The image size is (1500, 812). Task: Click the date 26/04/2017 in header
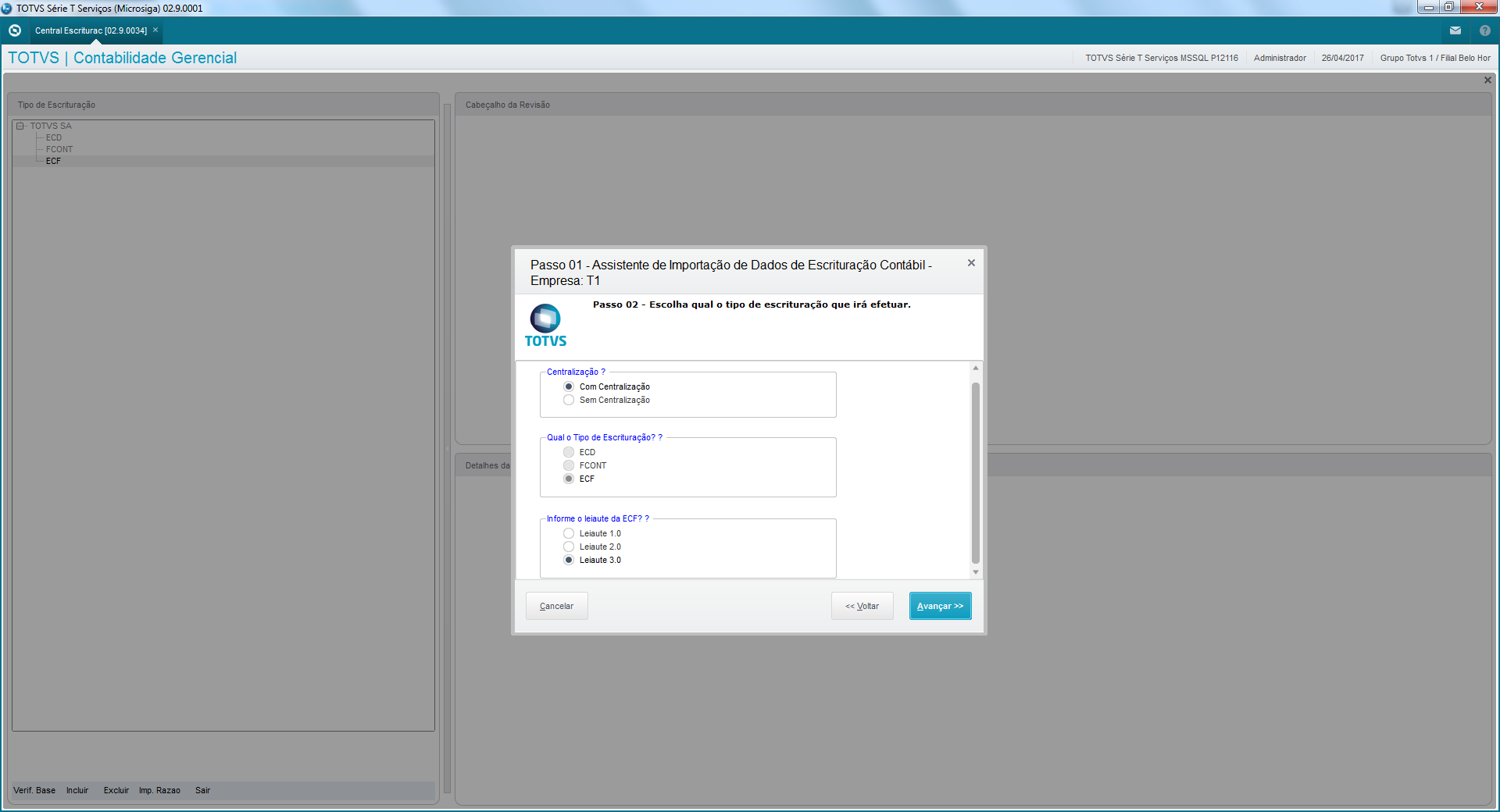(x=1342, y=58)
